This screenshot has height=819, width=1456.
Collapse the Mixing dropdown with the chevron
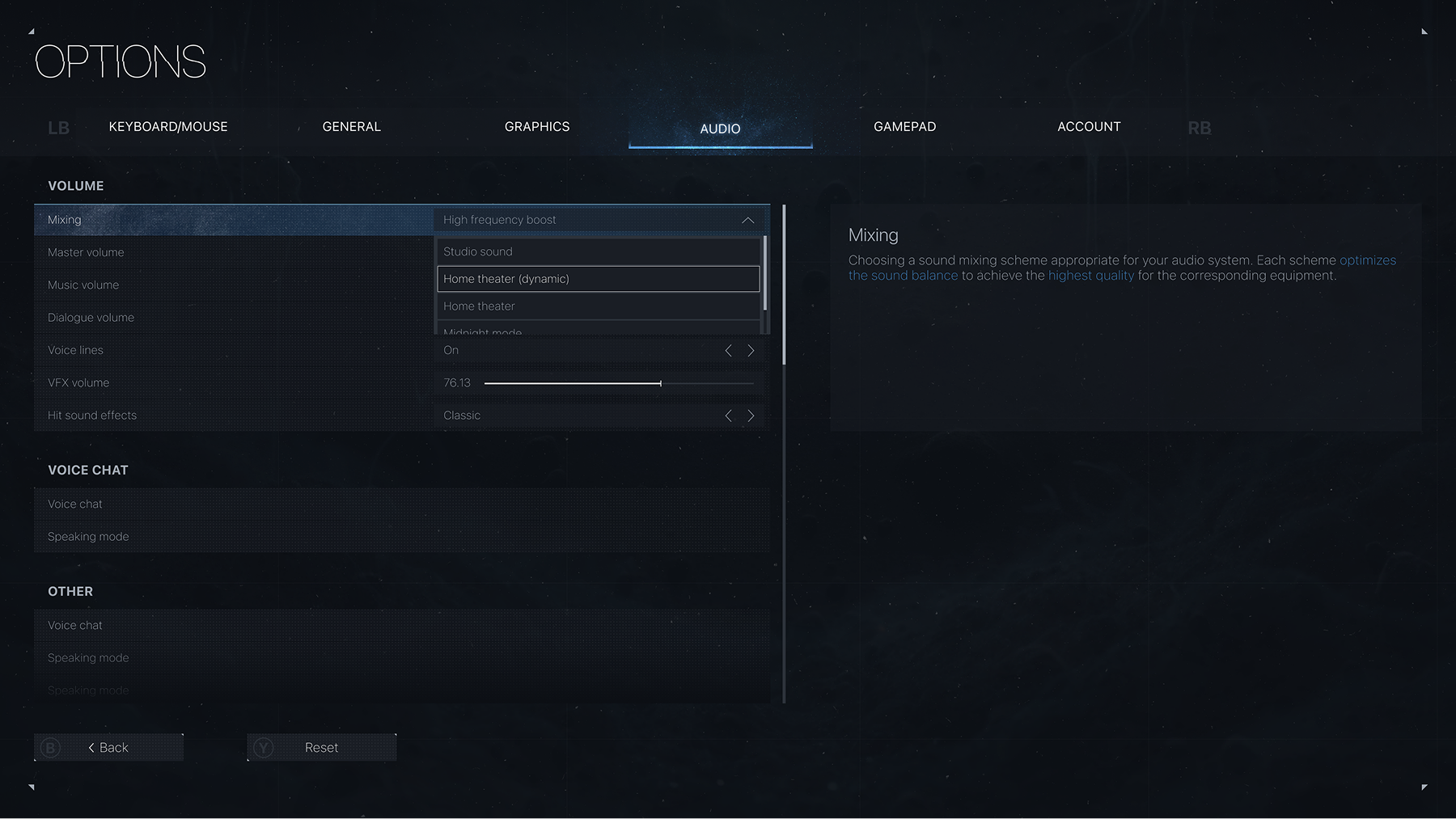click(748, 219)
